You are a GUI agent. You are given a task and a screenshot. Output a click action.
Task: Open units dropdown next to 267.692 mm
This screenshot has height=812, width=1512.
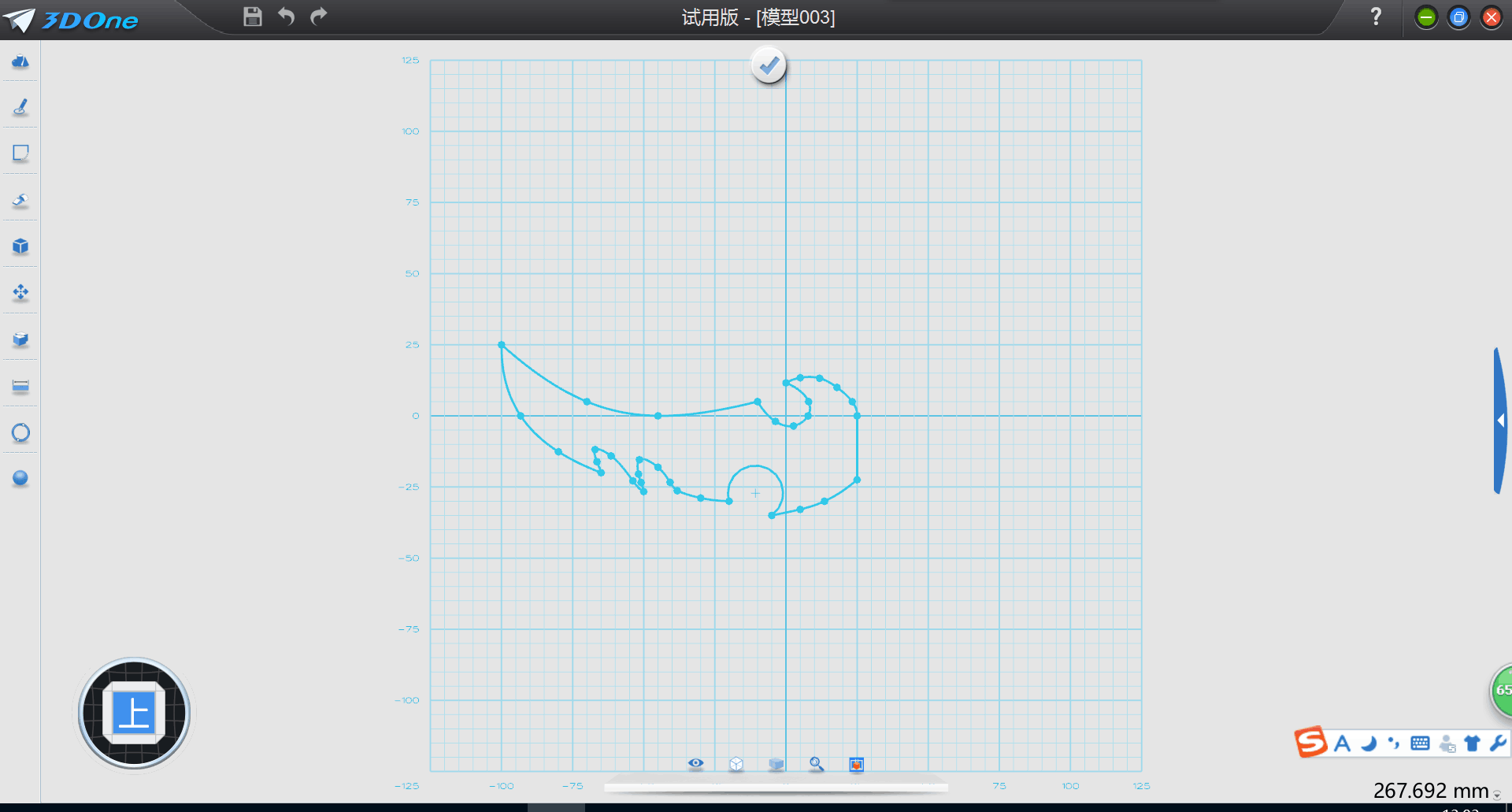(x=1497, y=795)
